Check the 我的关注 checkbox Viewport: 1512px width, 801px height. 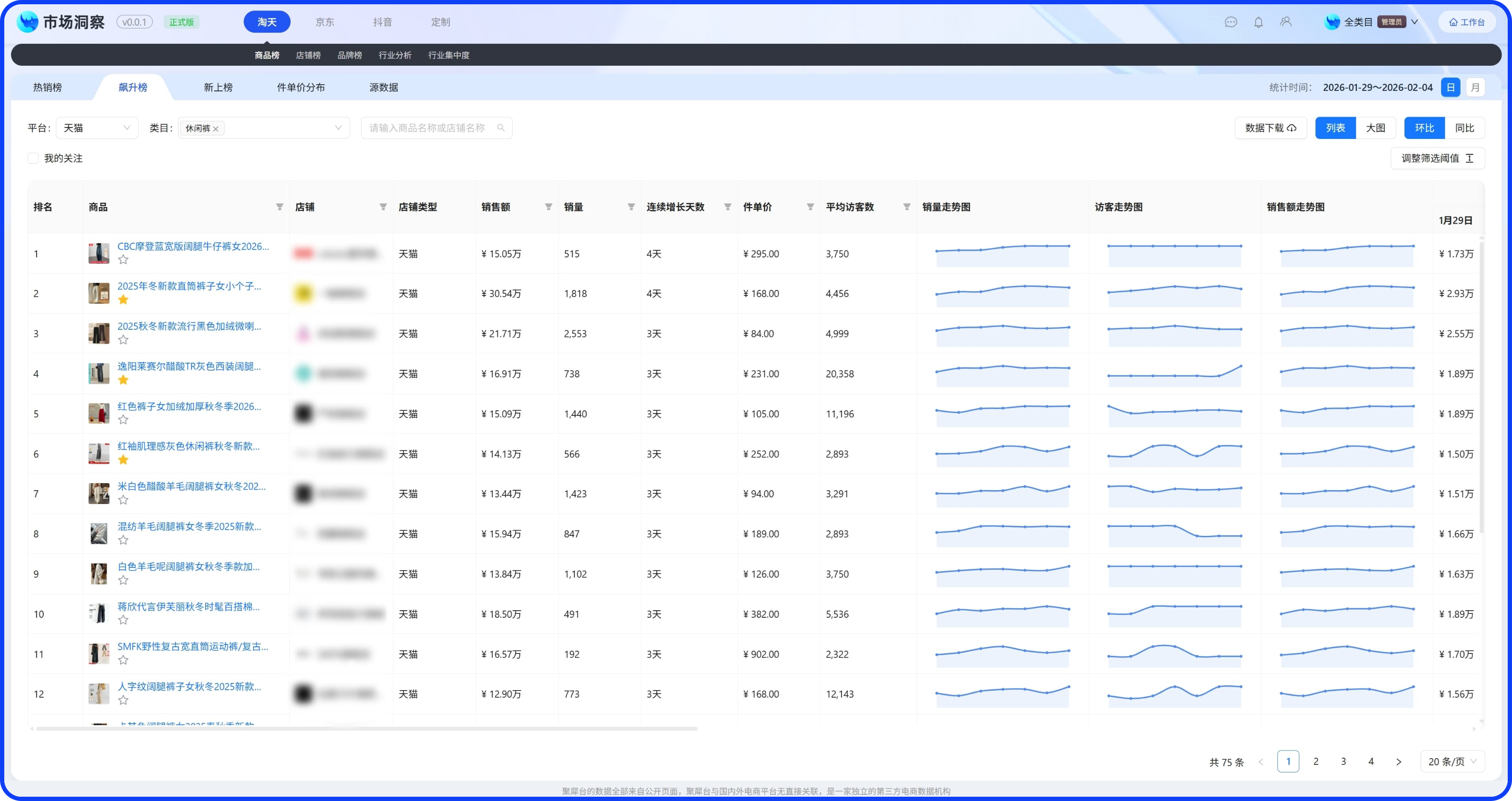[33, 158]
